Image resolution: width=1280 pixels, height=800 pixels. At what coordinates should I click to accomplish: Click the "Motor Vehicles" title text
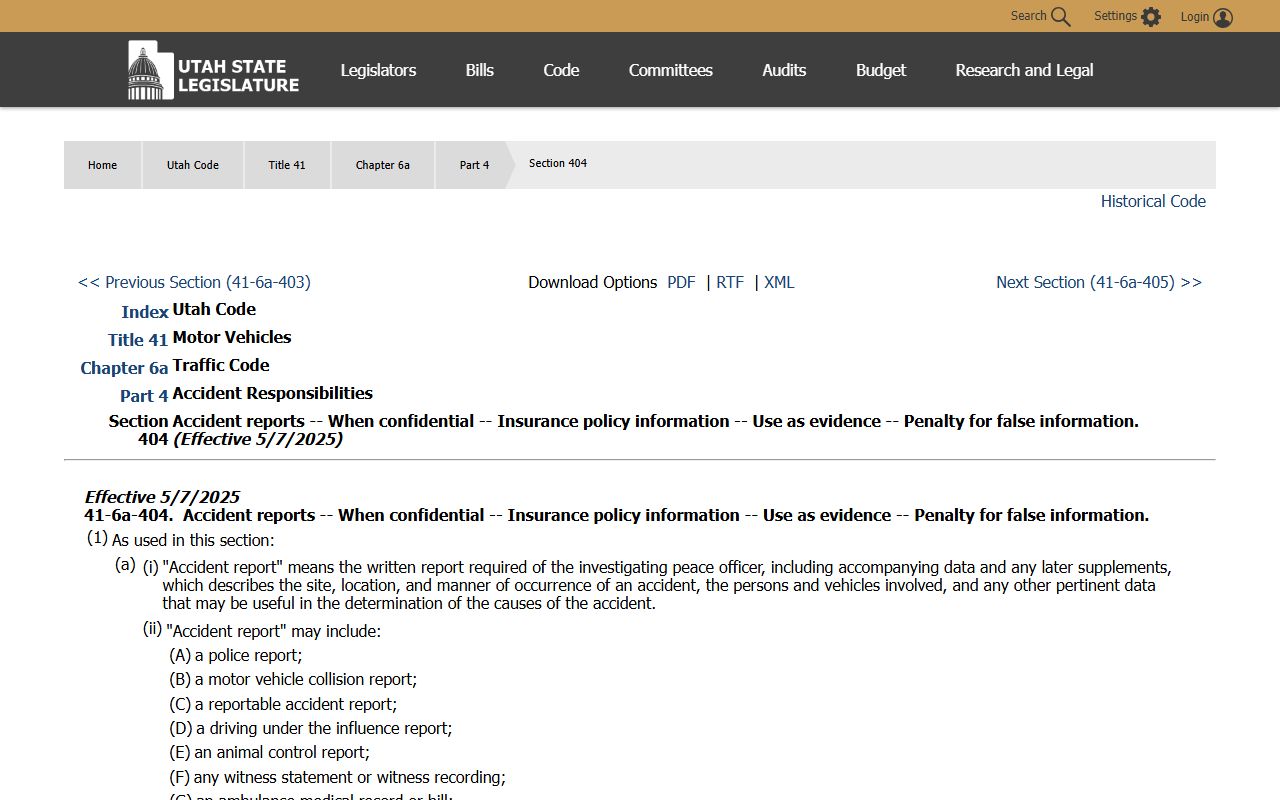[232, 337]
